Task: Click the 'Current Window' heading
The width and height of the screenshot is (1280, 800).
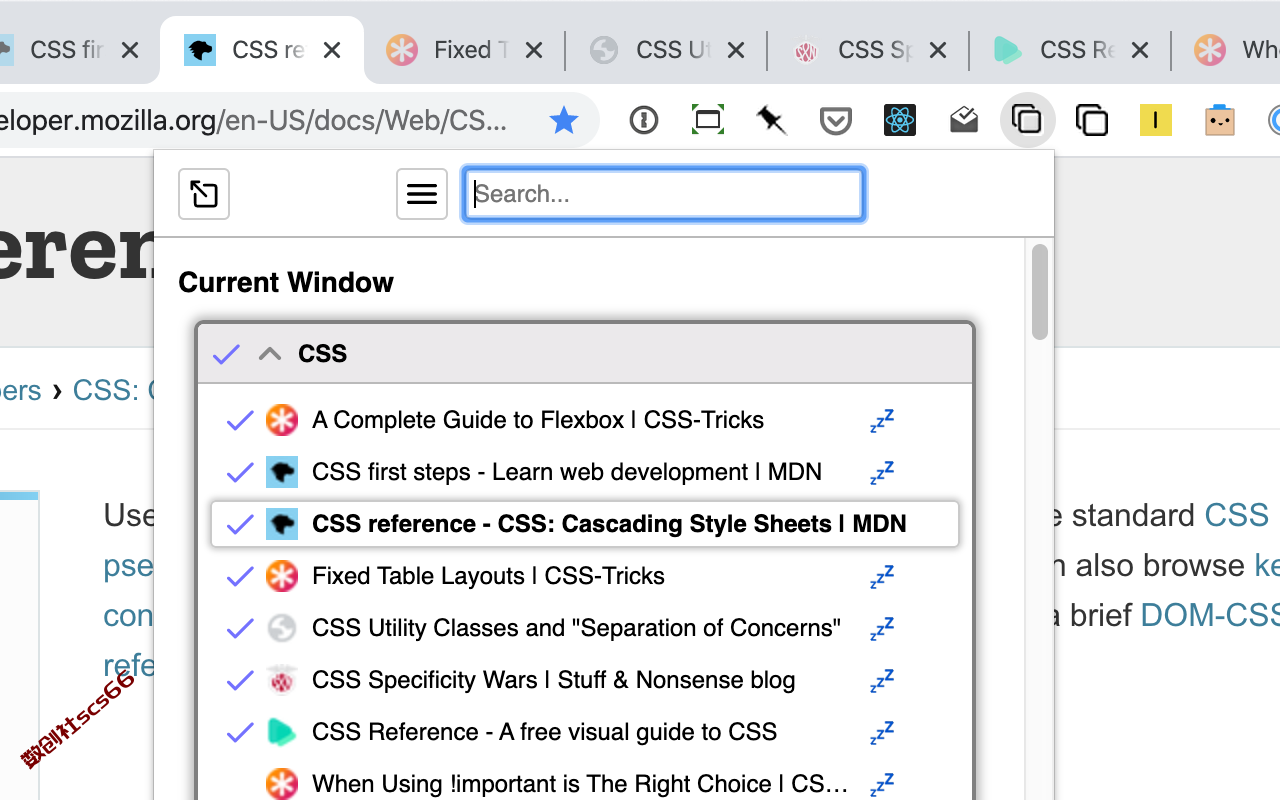Action: pyautogui.click(x=286, y=283)
